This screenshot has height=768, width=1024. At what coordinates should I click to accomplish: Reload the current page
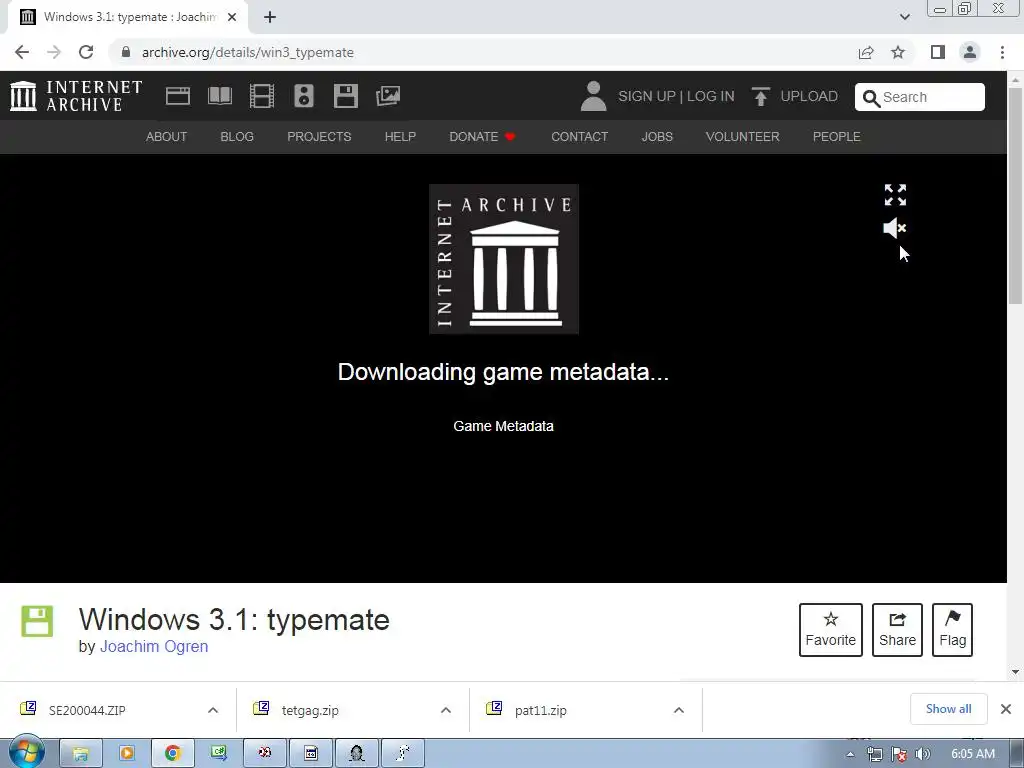(86, 52)
